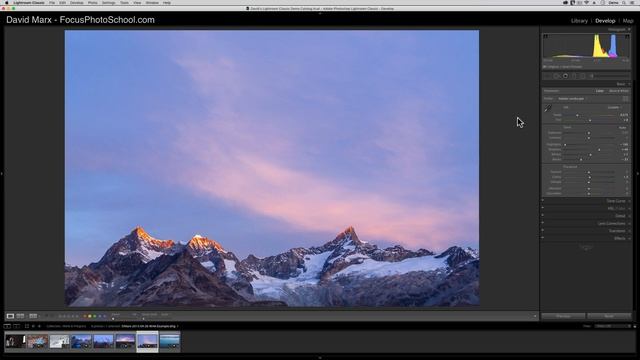Viewport: 640px width, 360px height.
Task: Switch to Loupe view in toolbar
Action: coord(10,316)
